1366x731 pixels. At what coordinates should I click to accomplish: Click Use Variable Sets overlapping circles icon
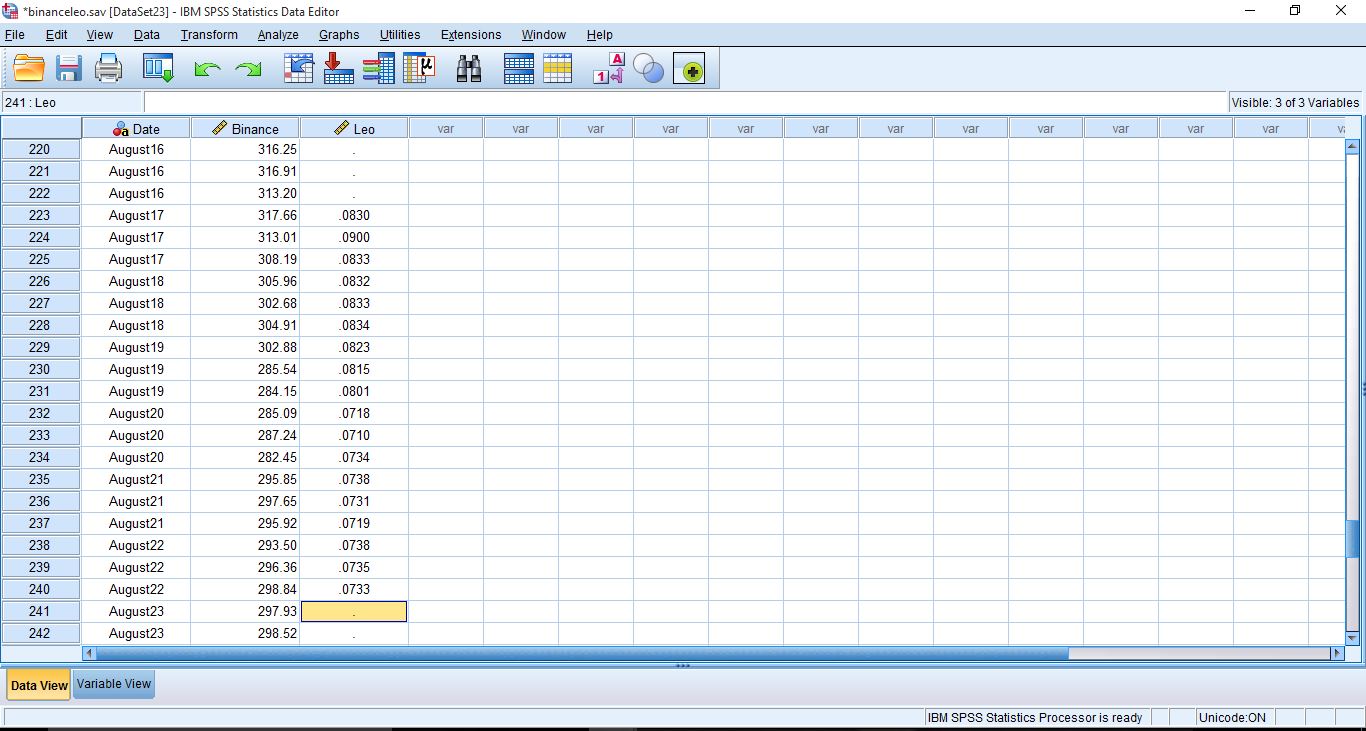pyautogui.click(x=648, y=69)
